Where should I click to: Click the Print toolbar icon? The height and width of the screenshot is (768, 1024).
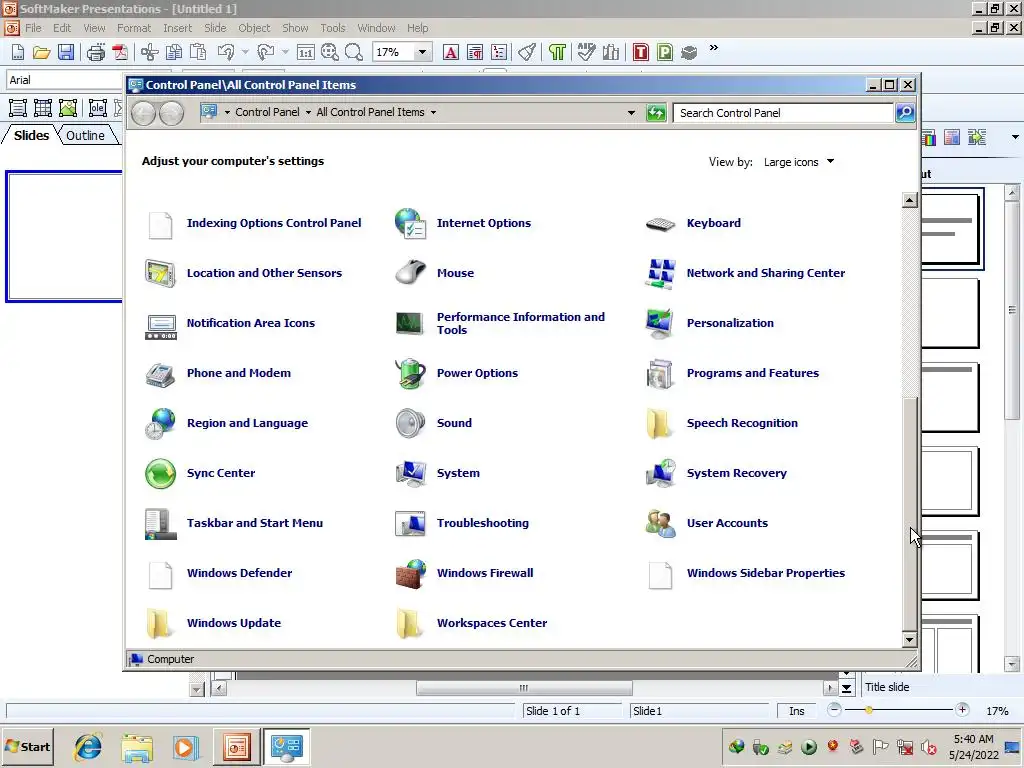tap(96, 52)
